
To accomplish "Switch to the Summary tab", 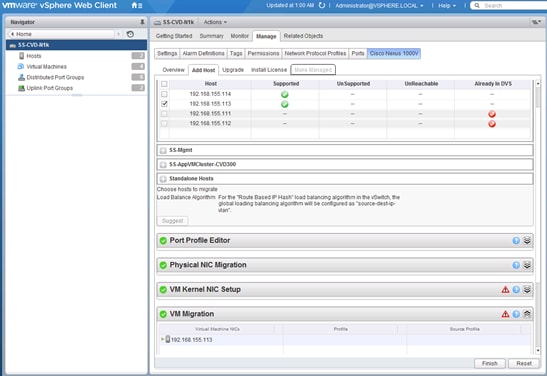I will (x=211, y=36).
